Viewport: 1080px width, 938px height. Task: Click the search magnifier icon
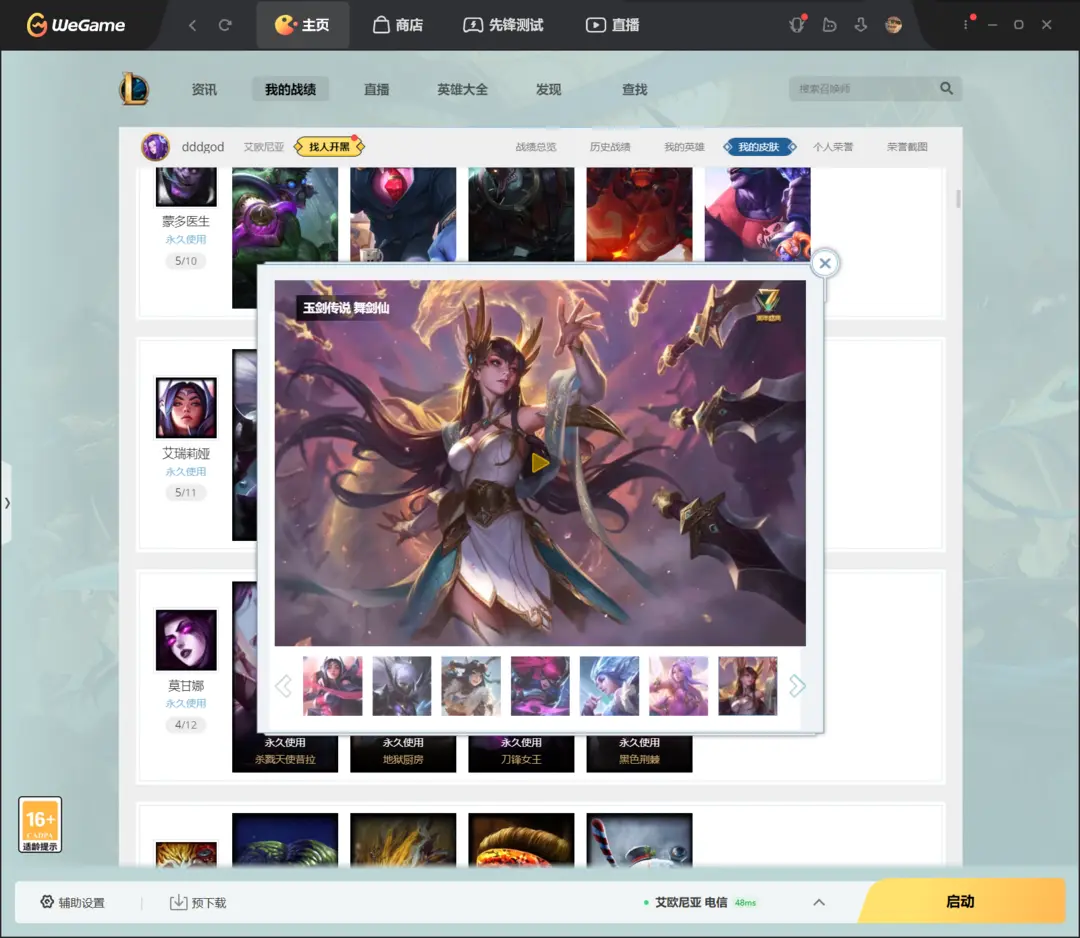[x=946, y=88]
